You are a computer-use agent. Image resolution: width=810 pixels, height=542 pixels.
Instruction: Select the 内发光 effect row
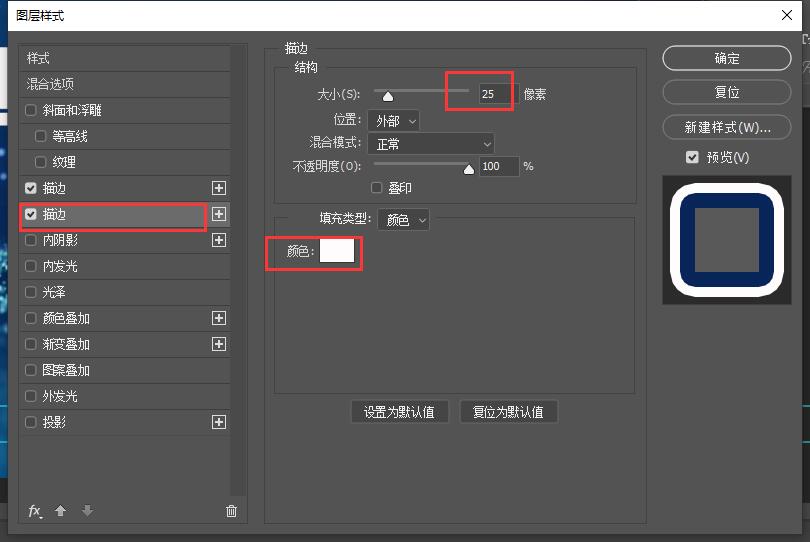124,266
